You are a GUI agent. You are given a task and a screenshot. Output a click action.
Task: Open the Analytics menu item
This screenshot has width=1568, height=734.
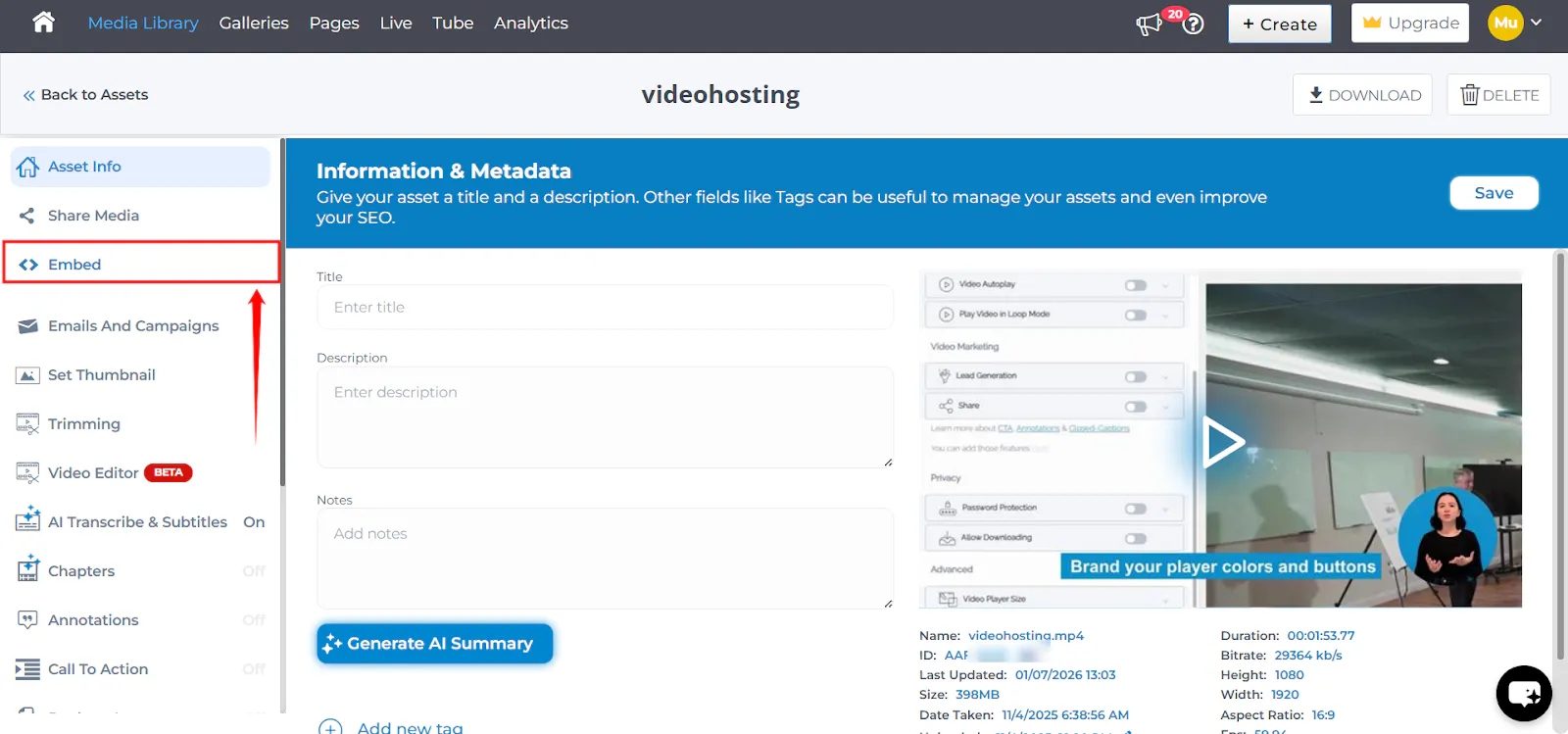click(x=531, y=23)
